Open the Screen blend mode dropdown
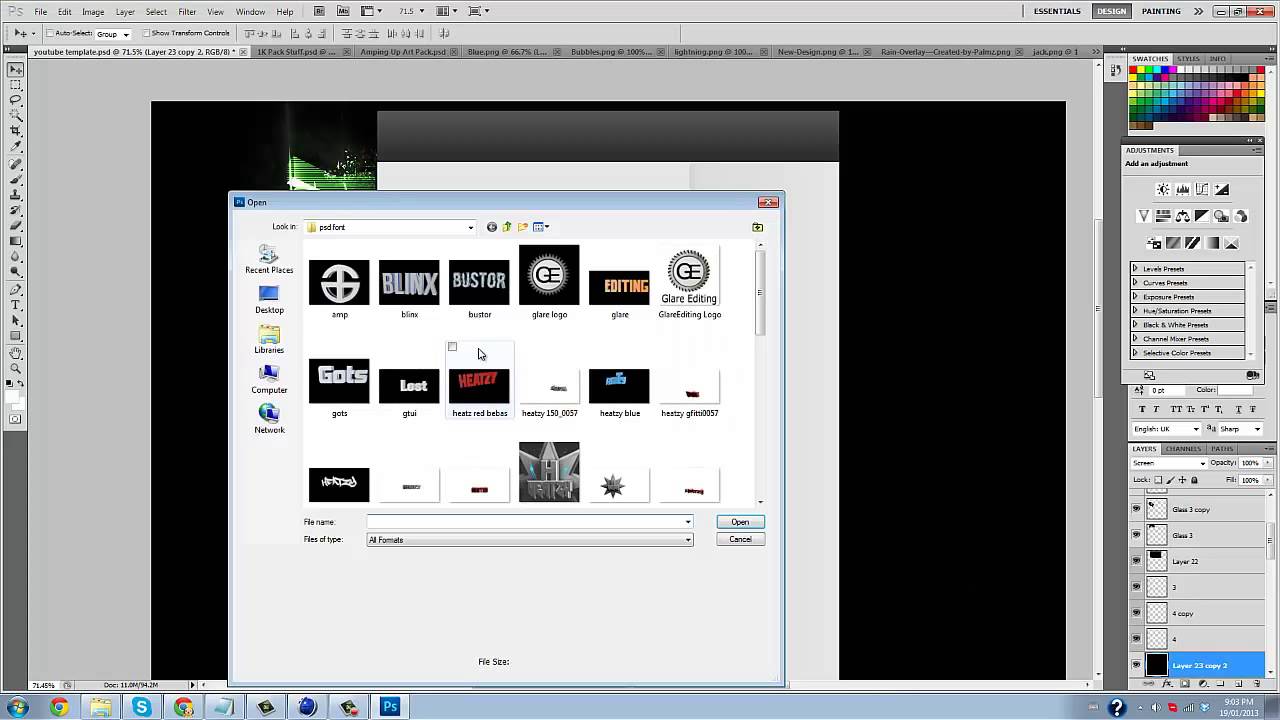The height and width of the screenshot is (720, 1280). click(x=1169, y=463)
